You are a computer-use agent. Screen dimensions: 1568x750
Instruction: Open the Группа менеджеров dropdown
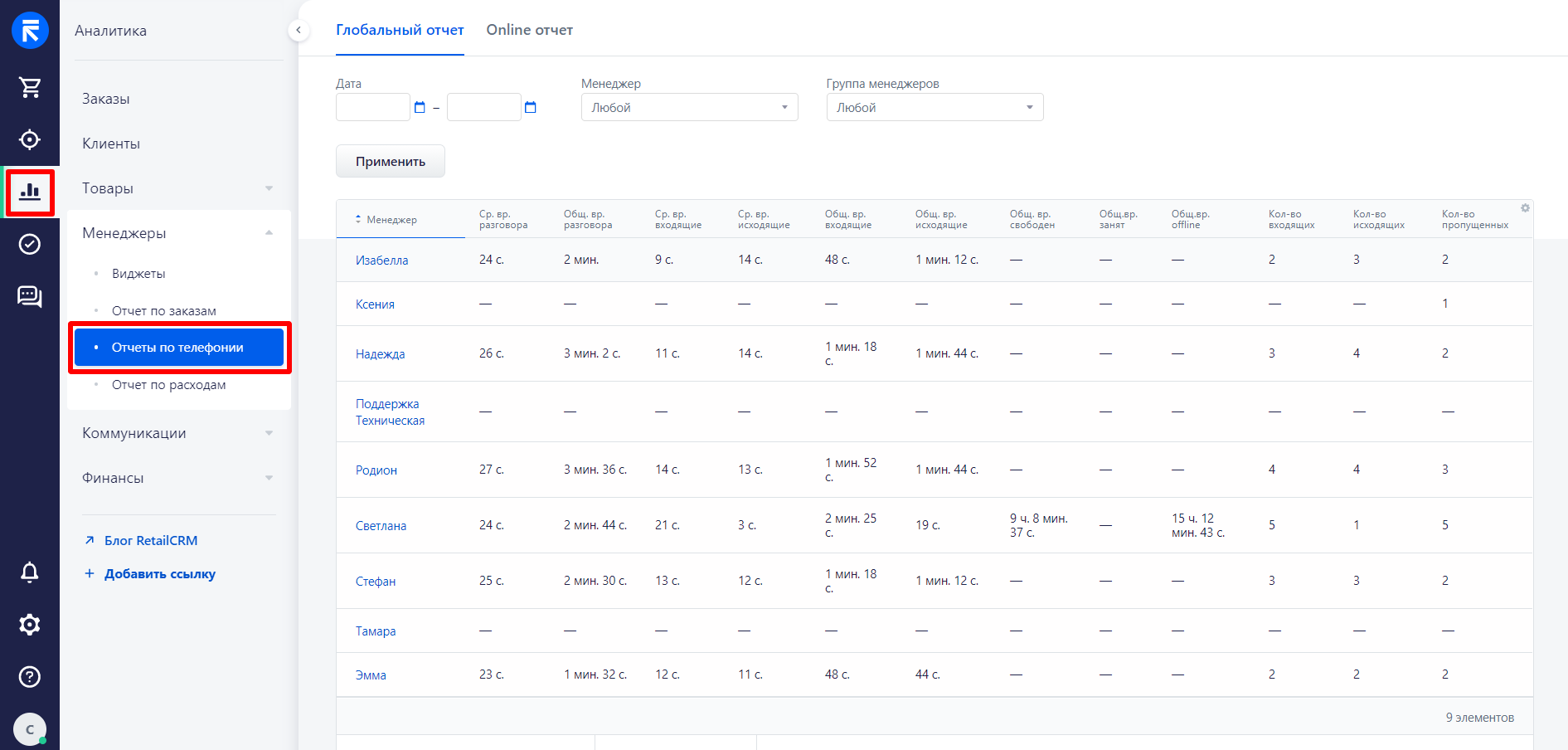pyautogui.click(x=934, y=108)
